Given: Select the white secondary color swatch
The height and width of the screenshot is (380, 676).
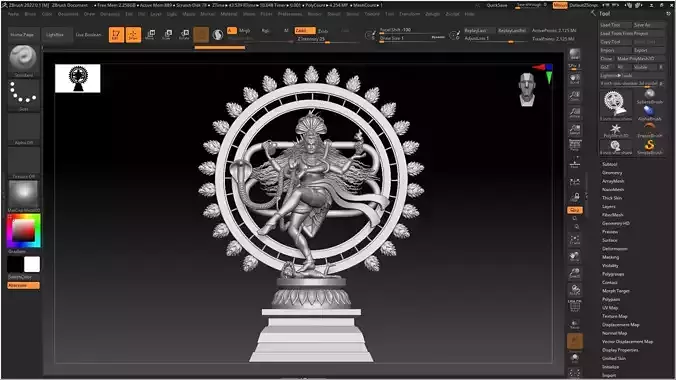Looking at the screenshot, I should pos(32,264).
